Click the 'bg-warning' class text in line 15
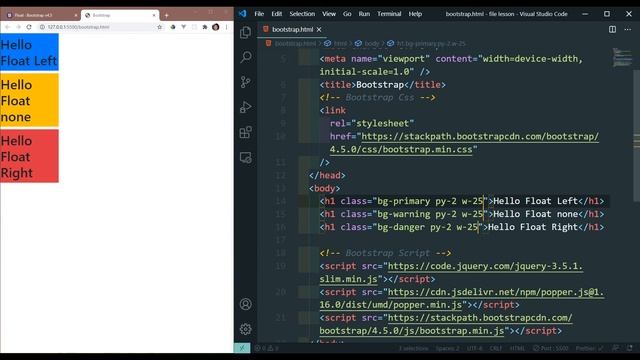 (403, 214)
